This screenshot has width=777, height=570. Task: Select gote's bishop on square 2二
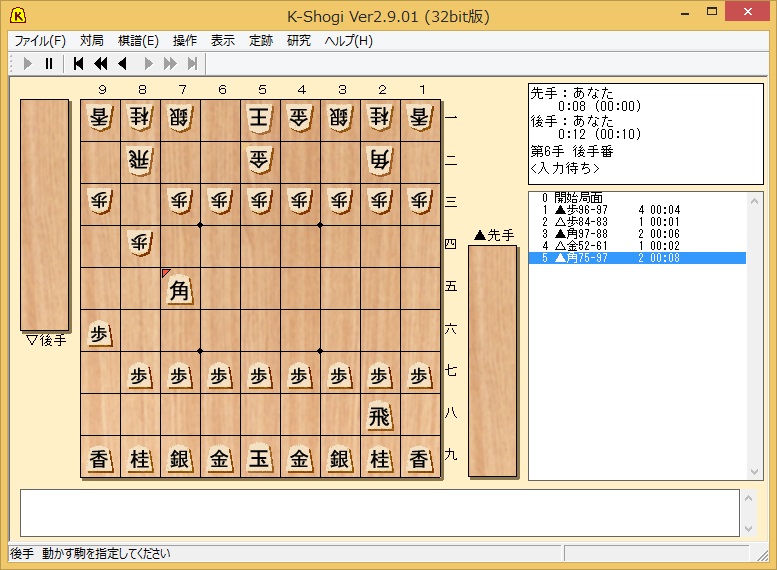click(381, 162)
